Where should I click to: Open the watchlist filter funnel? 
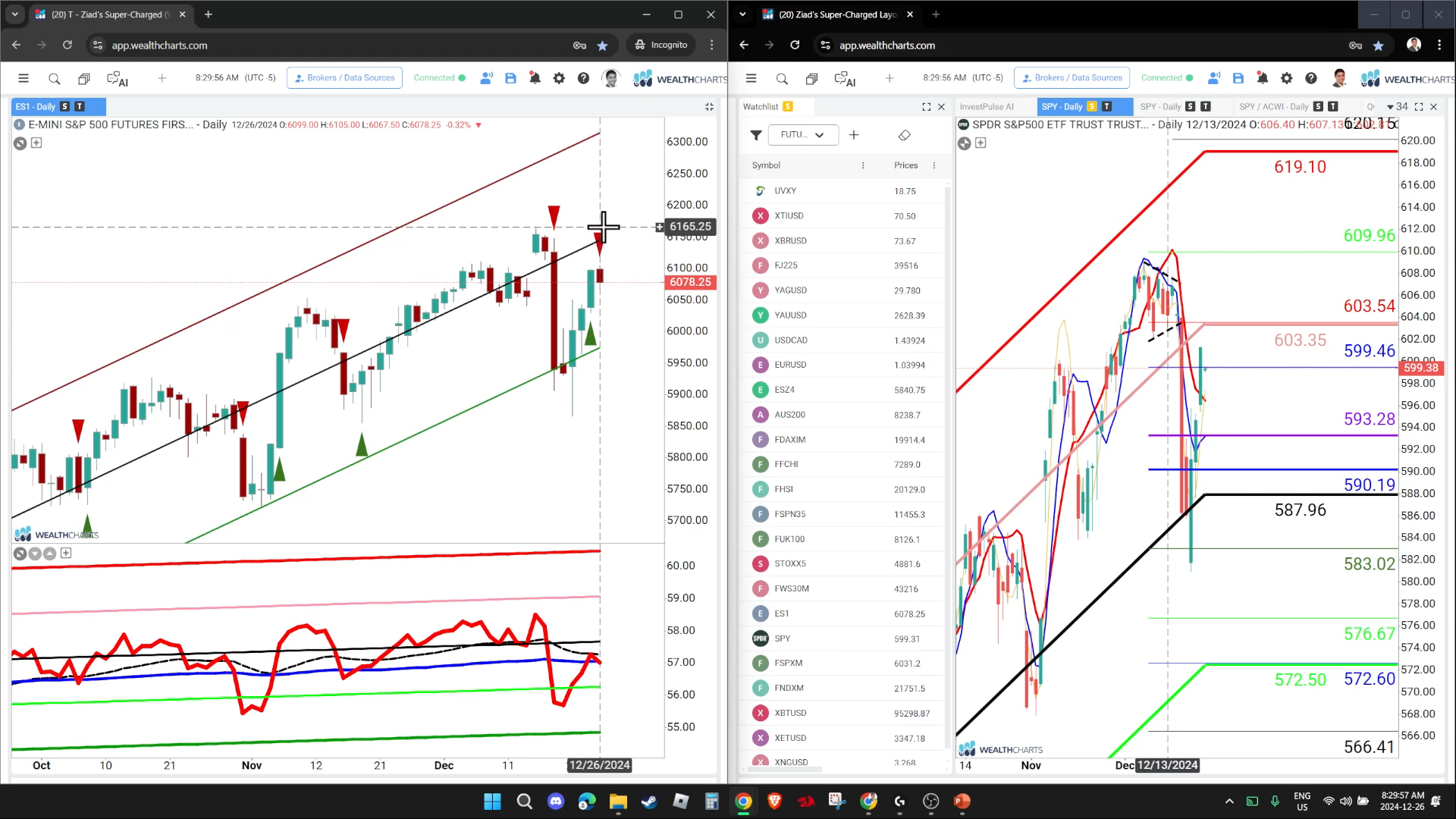(x=756, y=135)
